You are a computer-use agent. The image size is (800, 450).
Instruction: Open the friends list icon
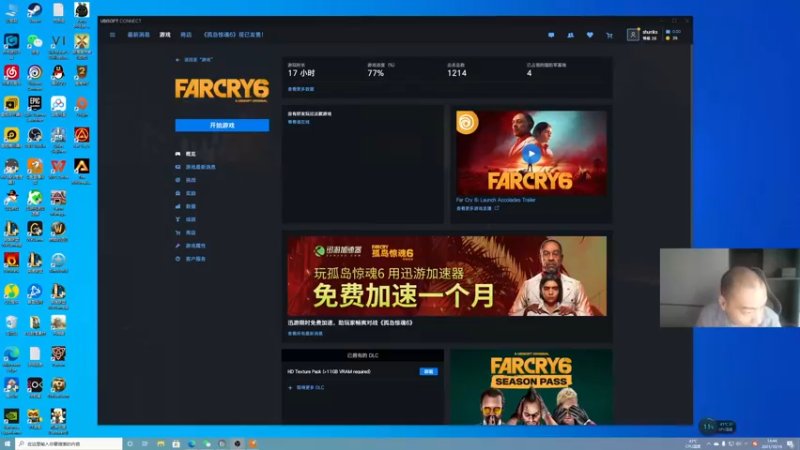point(570,35)
